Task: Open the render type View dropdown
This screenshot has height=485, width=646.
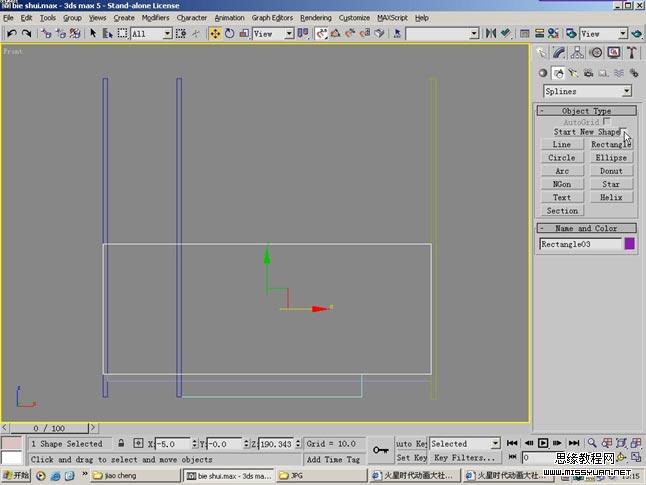Action: click(x=623, y=34)
